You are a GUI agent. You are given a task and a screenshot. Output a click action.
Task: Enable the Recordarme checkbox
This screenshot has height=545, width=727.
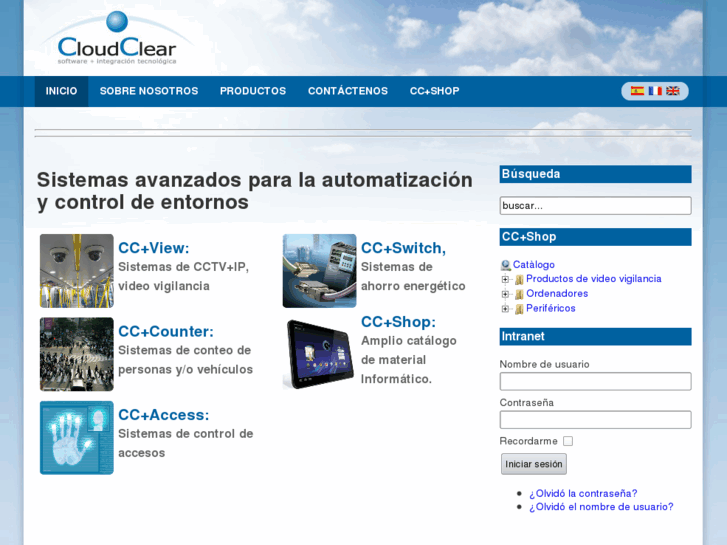pos(568,441)
